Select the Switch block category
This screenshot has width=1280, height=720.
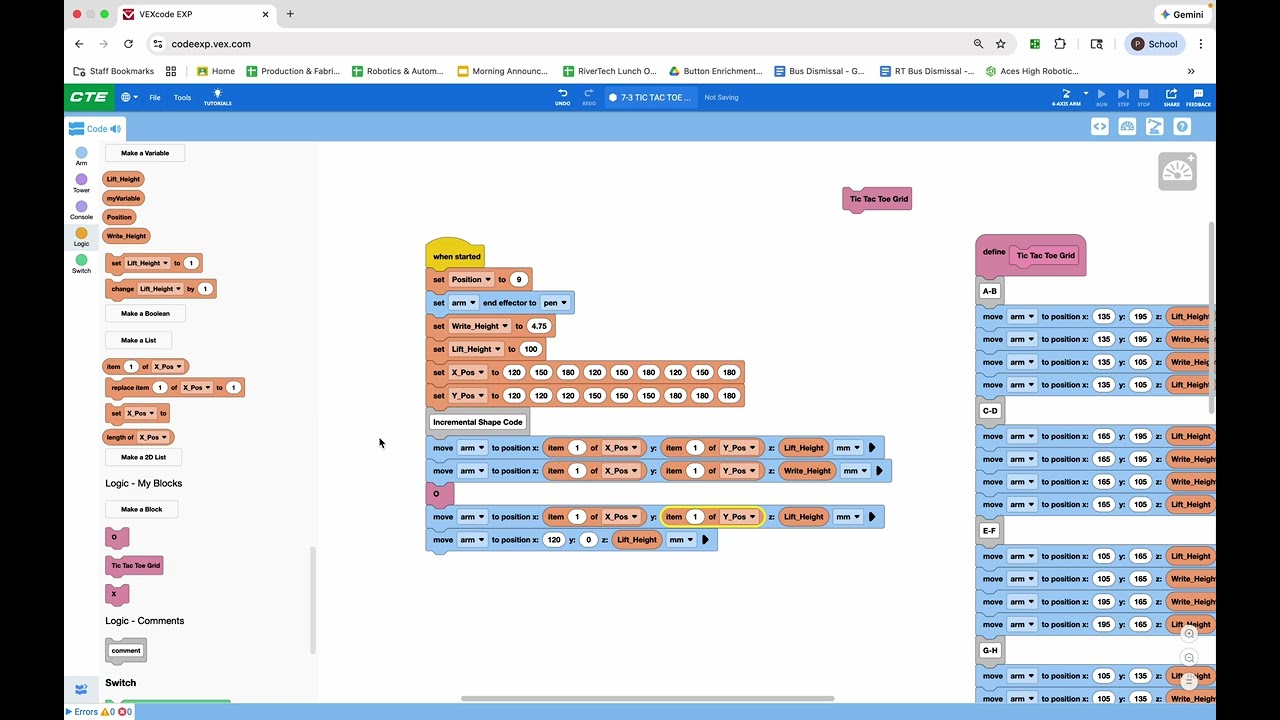[81, 264]
